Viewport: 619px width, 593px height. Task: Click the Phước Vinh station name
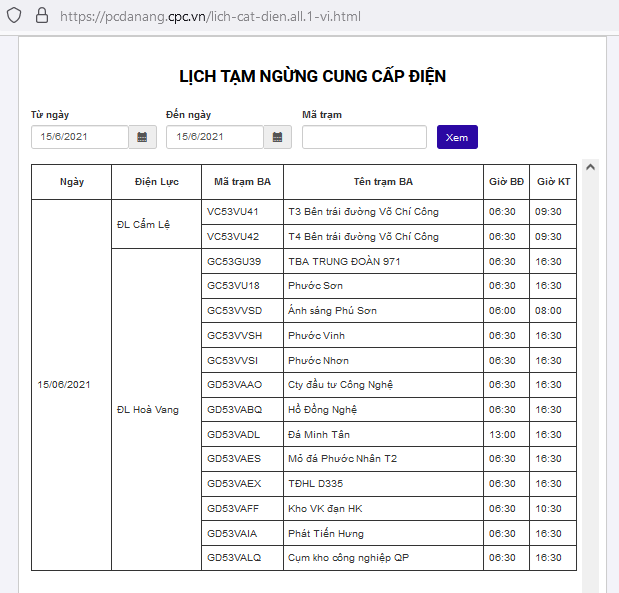click(x=316, y=336)
